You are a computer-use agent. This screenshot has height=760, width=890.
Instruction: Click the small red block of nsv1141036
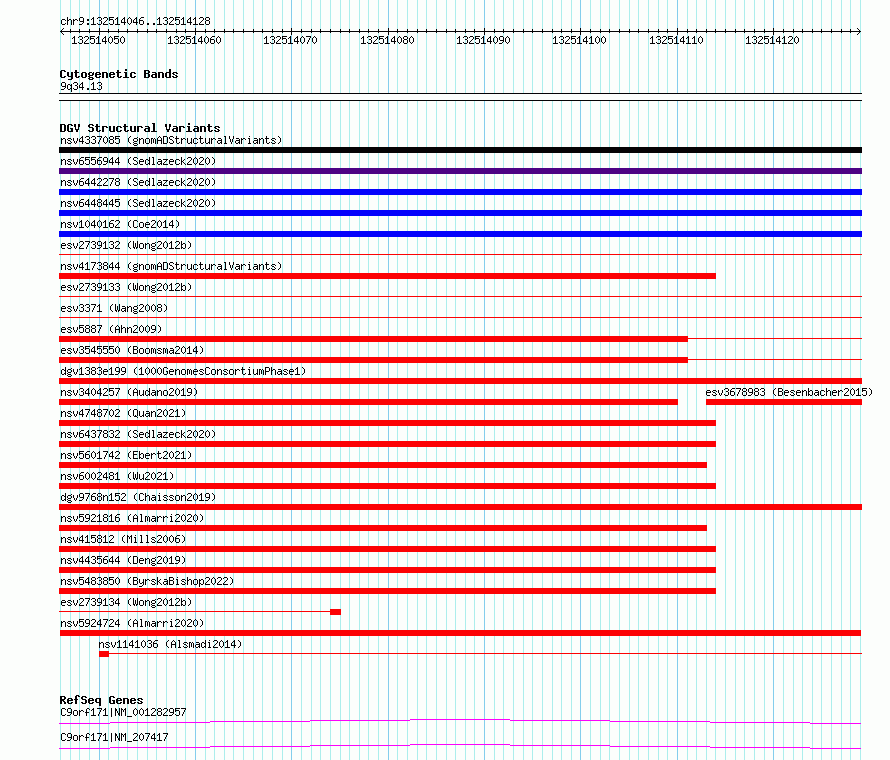pos(104,654)
